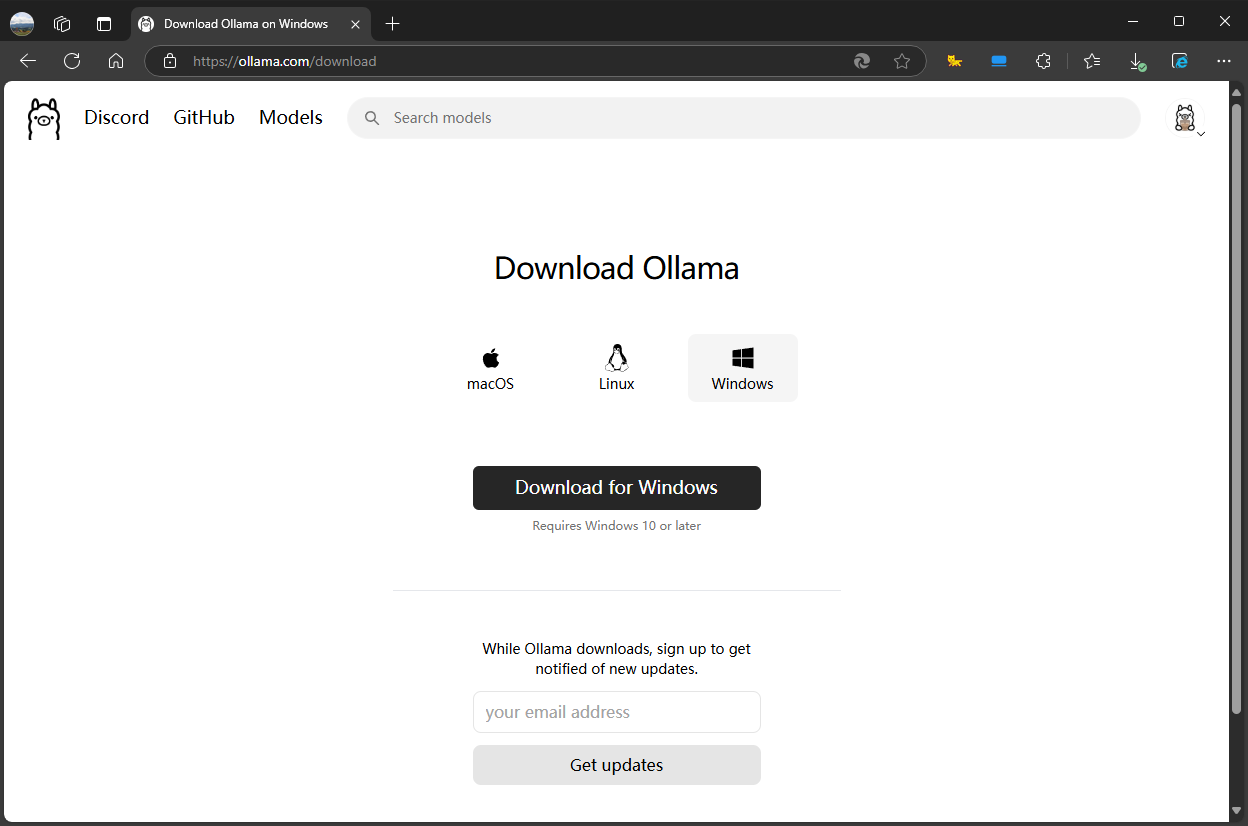This screenshot has height=826, width=1248.
Task: Go back to previous page
Action: click(x=28, y=61)
